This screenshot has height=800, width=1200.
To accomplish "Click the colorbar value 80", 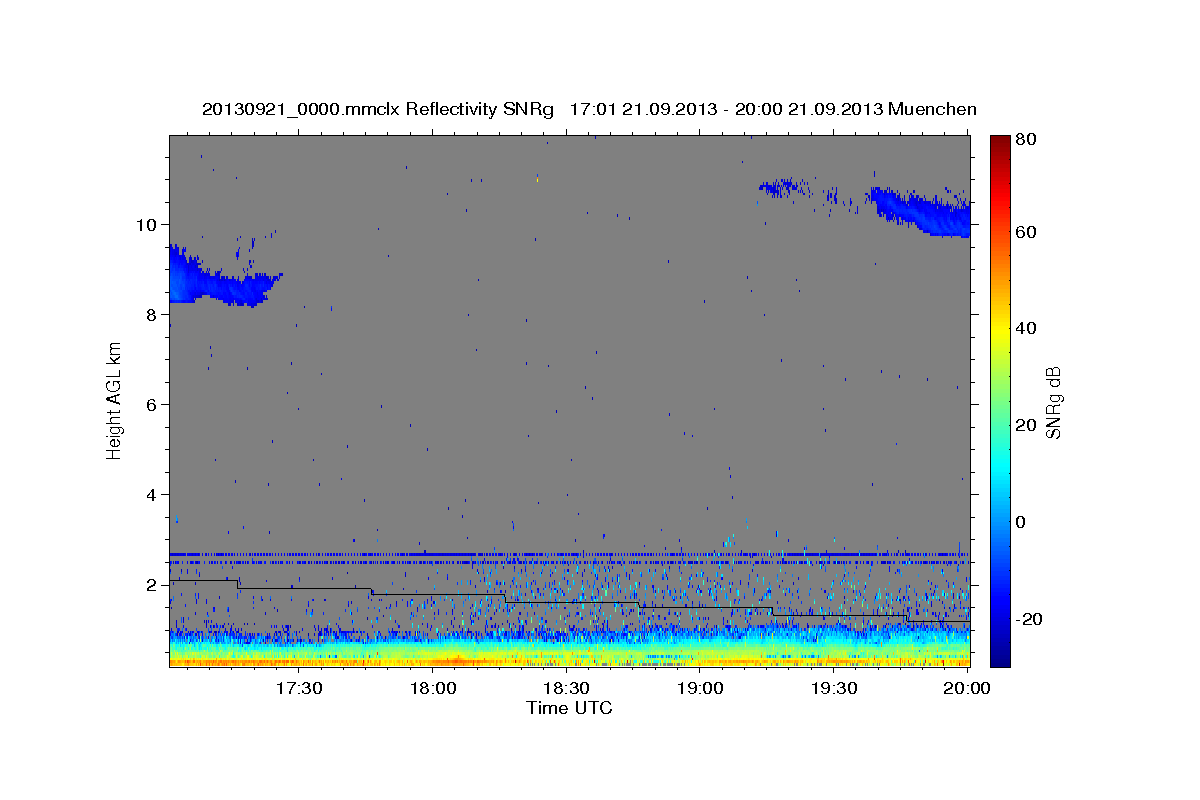I will [1025, 140].
